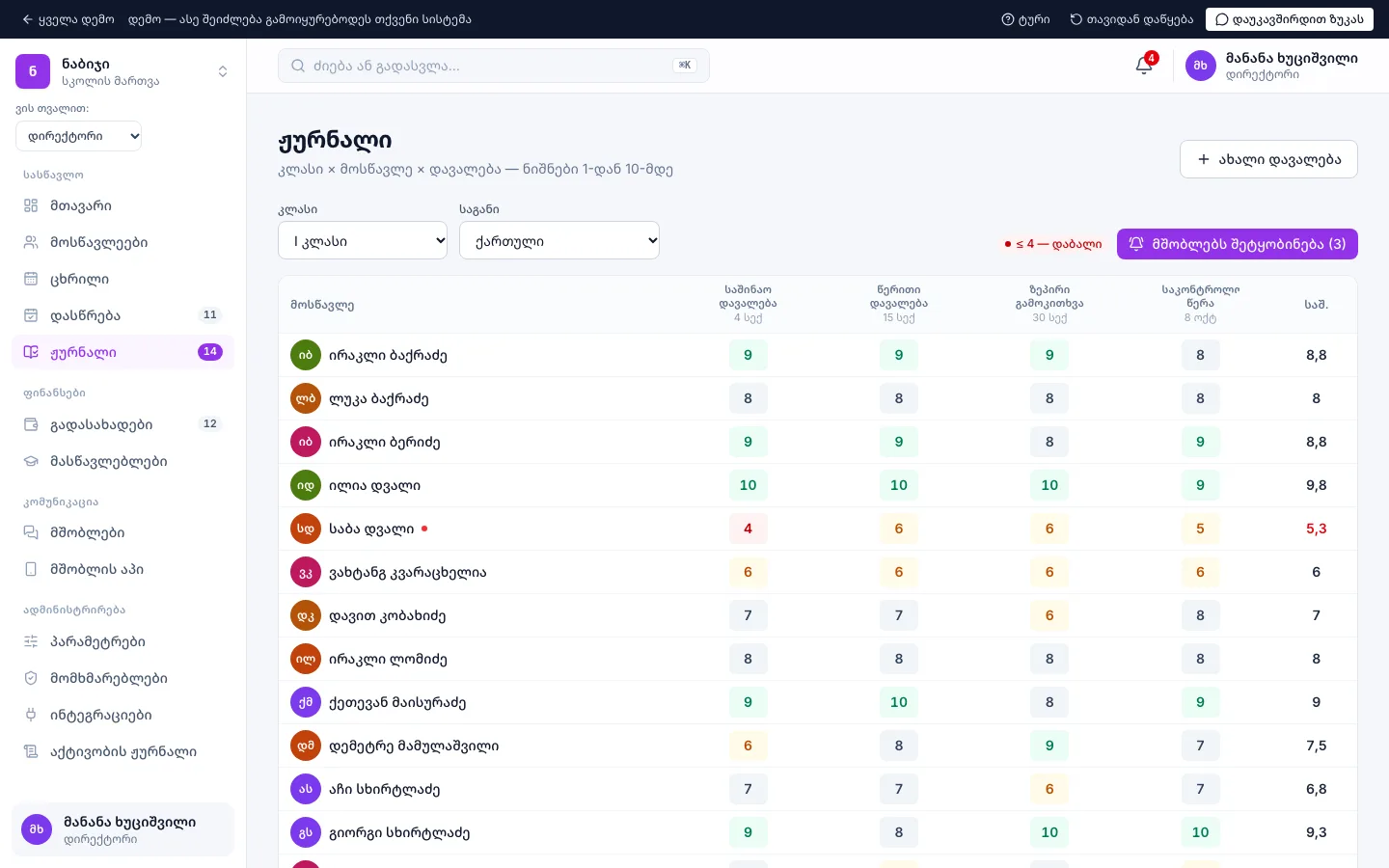Click მშობლებს შეტყობინება (3) button

click(1238, 244)
